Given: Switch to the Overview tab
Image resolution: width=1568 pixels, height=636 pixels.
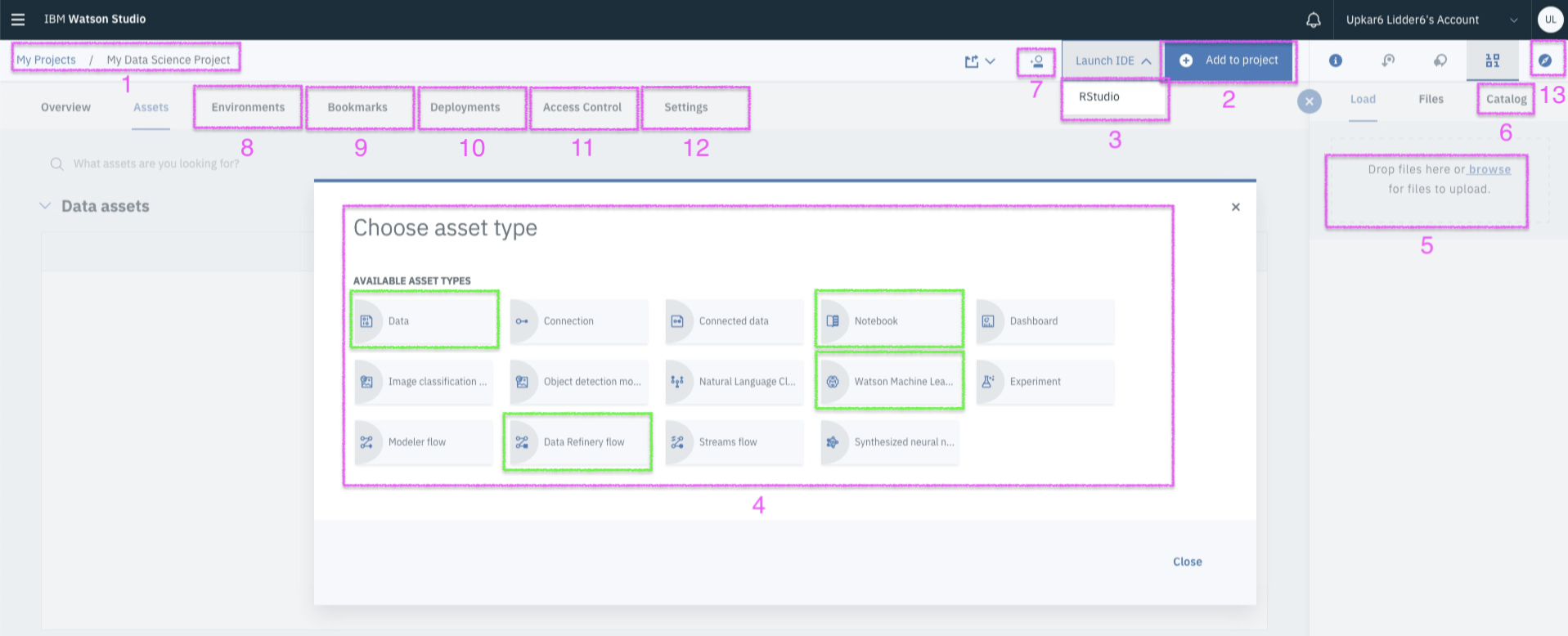Looking at the screenshot, I should (x=66, y=107).
